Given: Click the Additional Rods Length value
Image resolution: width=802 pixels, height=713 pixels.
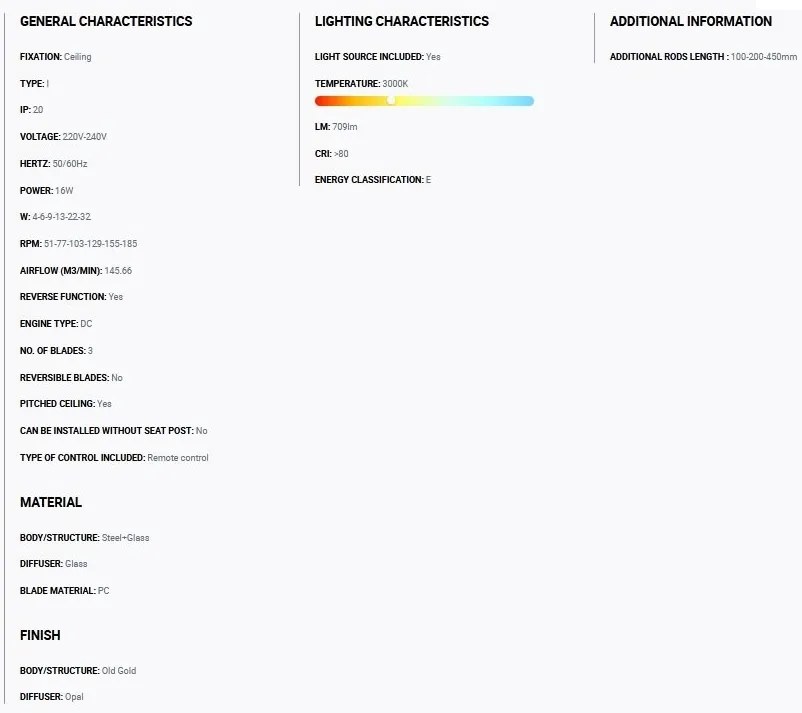Looking at the screenshot, I should (x=764, y=57).
